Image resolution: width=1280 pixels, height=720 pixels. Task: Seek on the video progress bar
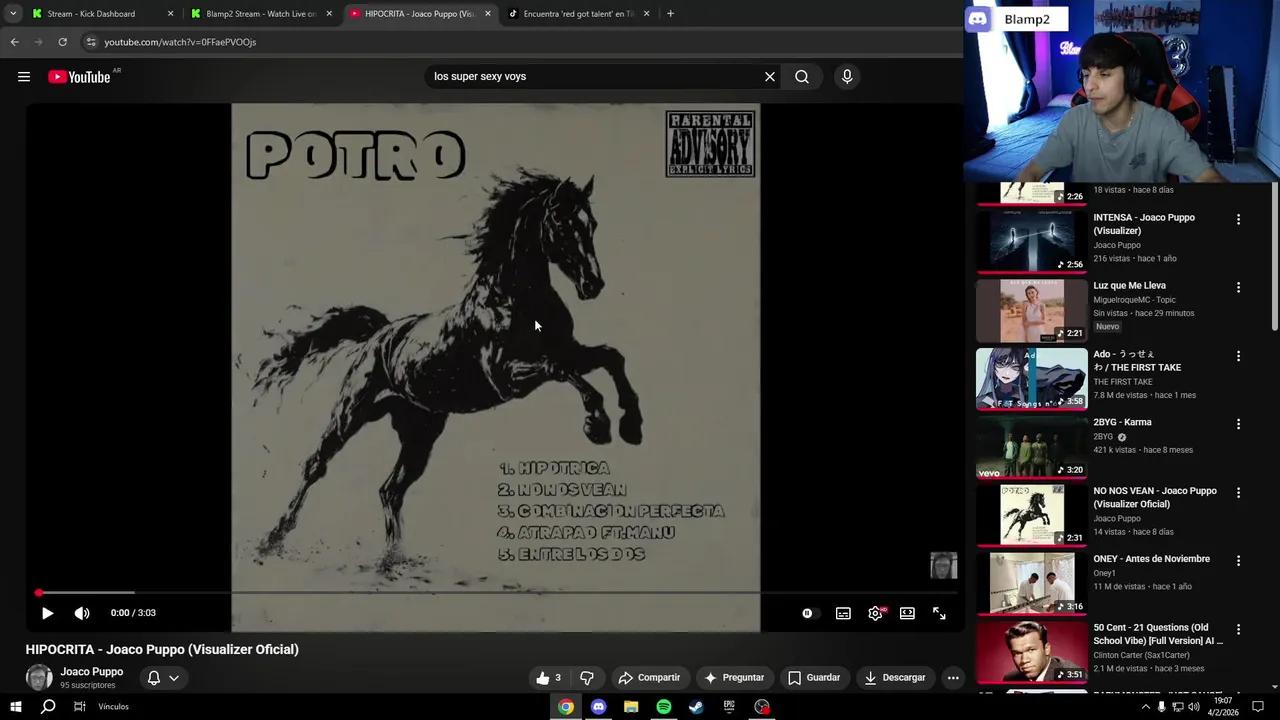pos(496,593)
